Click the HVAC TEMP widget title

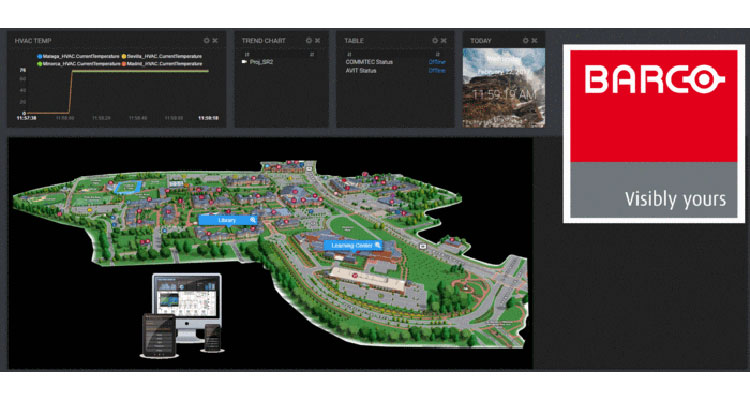[x=33, y=41]
